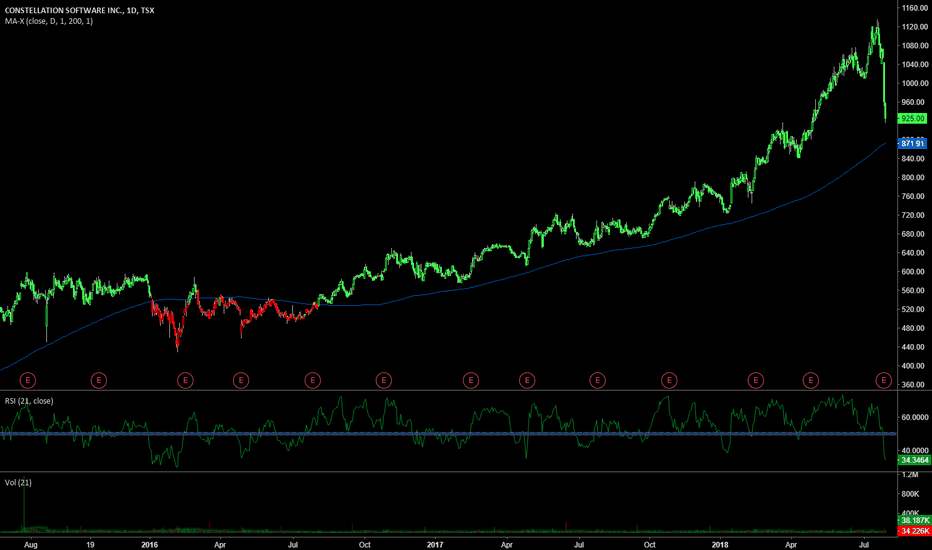
Task: Click the chart title CONSTELLATION SOFTWARE INC., 1D, TSX
Action: [79, 10]
